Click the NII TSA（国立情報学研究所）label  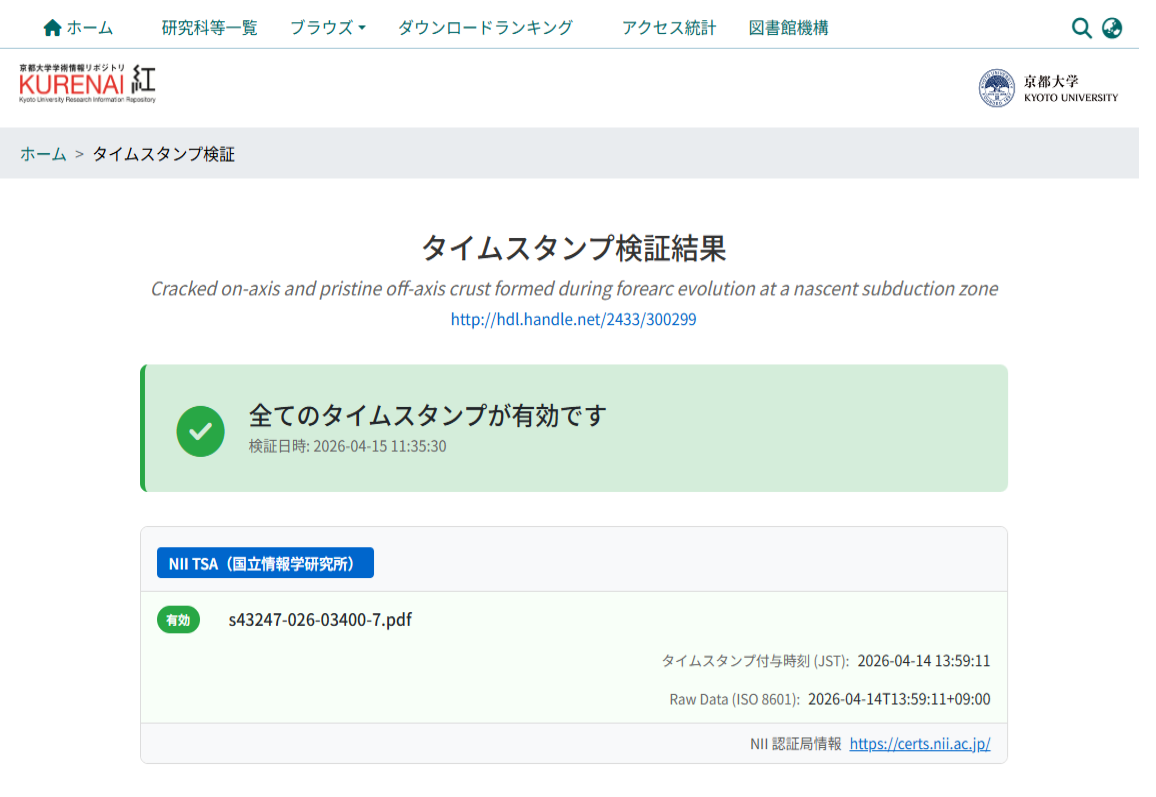pyautogui.click(x=265, y=563)
